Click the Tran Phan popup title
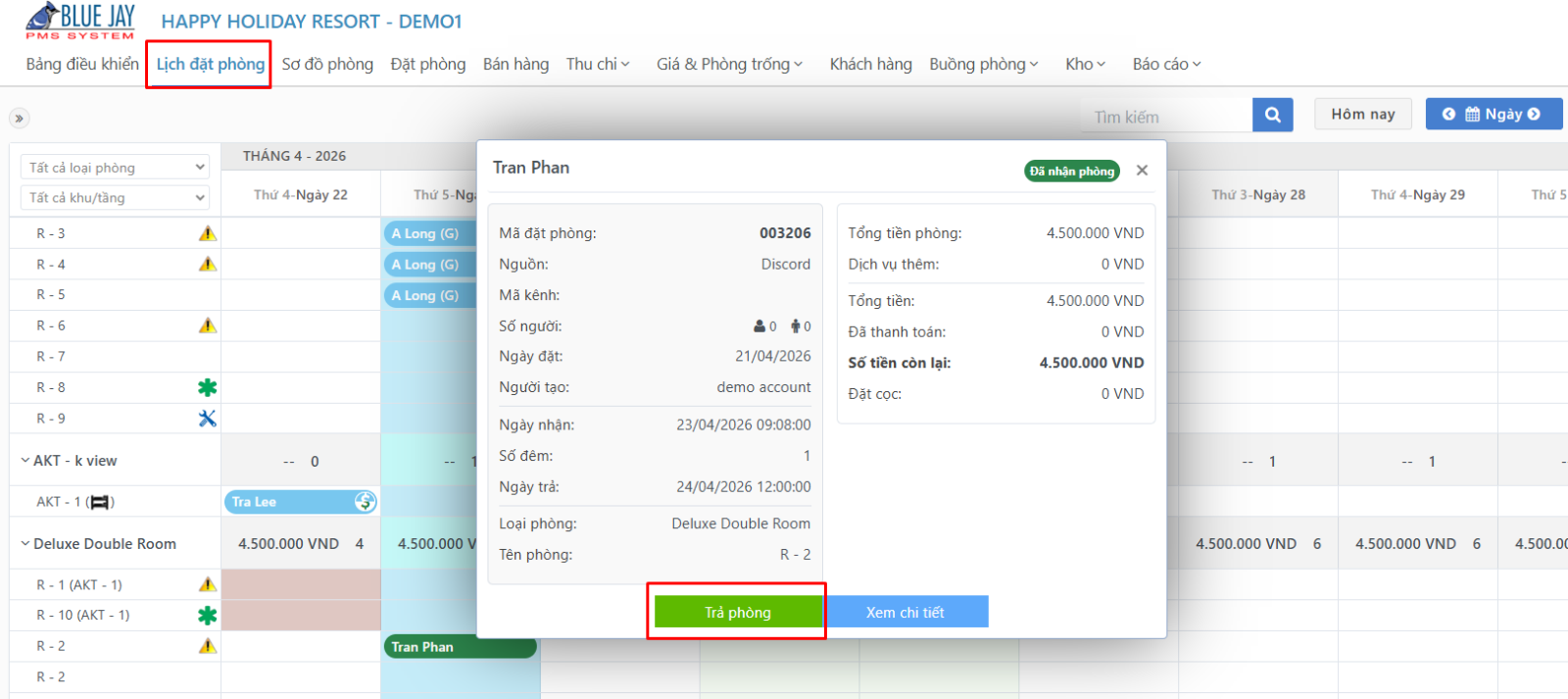1568x699 pixels. pyautogui.click(x=531, y=168)
